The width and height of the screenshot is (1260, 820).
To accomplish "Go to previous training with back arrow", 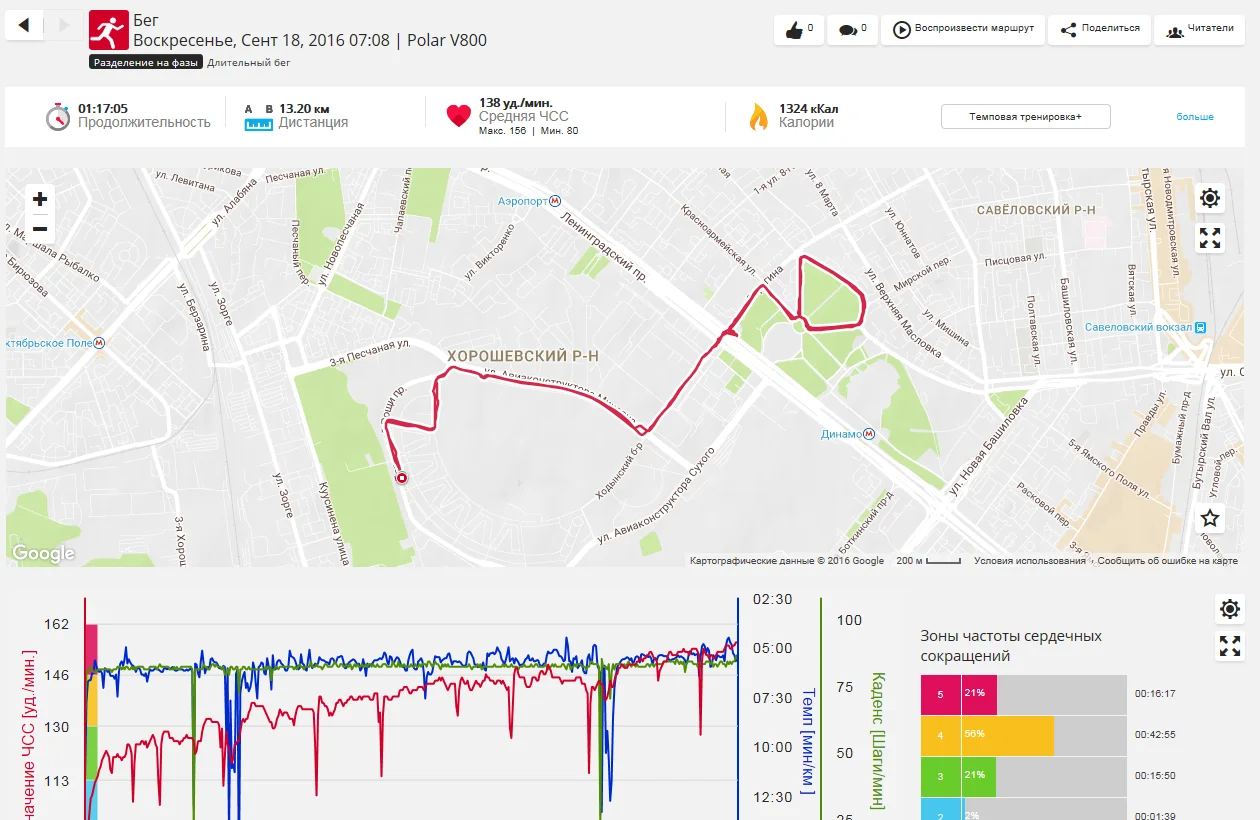I will click(x=24, y=25).
